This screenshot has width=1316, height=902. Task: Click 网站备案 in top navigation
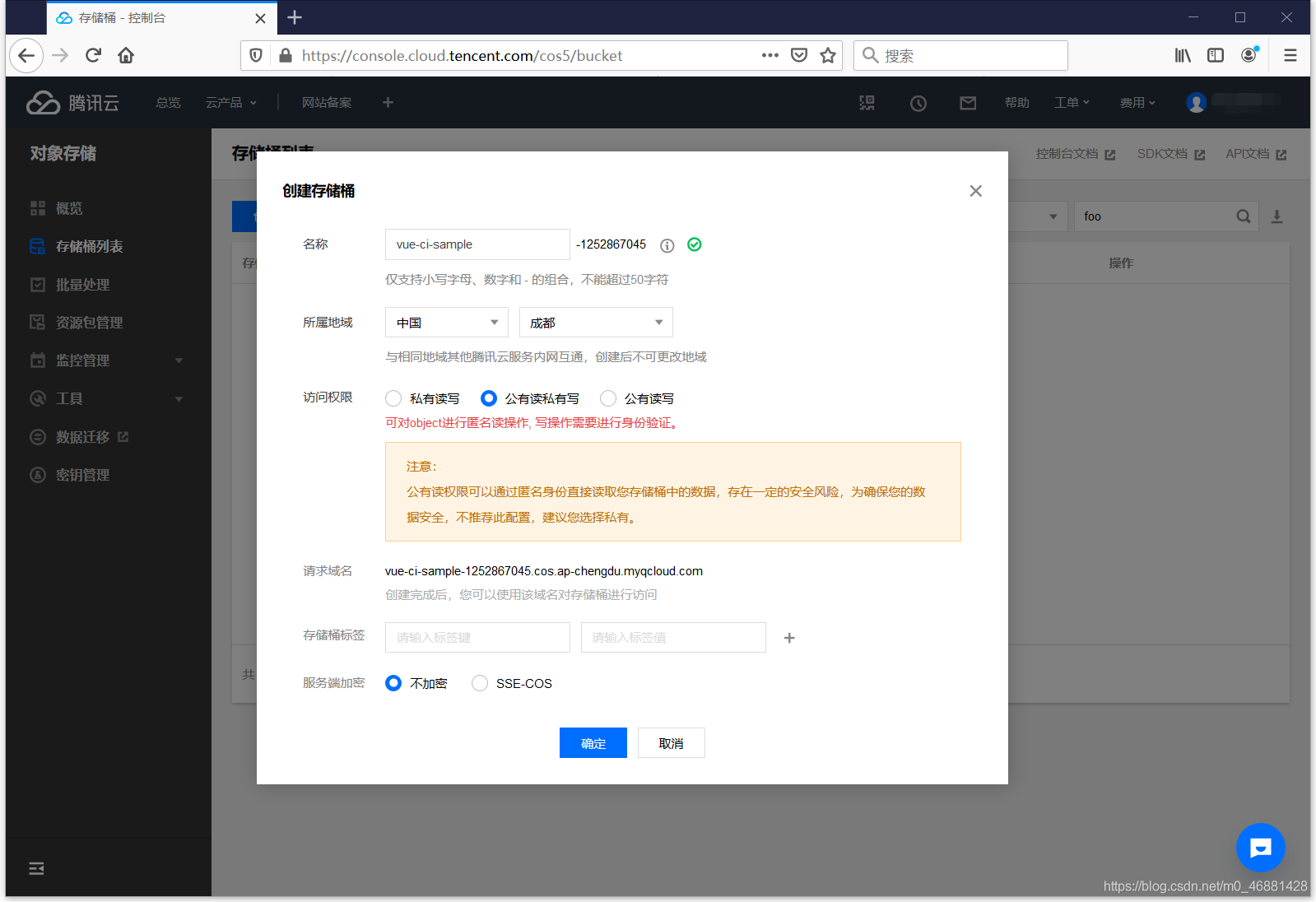point(326,103)
